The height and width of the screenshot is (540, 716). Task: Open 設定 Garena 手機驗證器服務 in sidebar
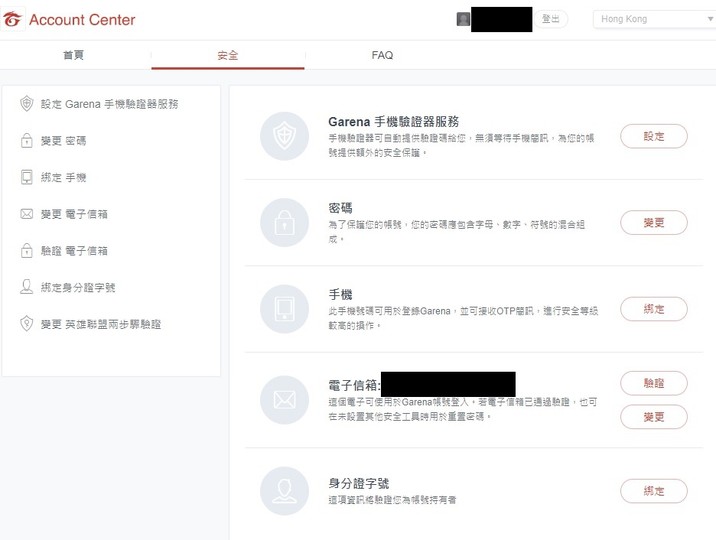tap(109, 104)
